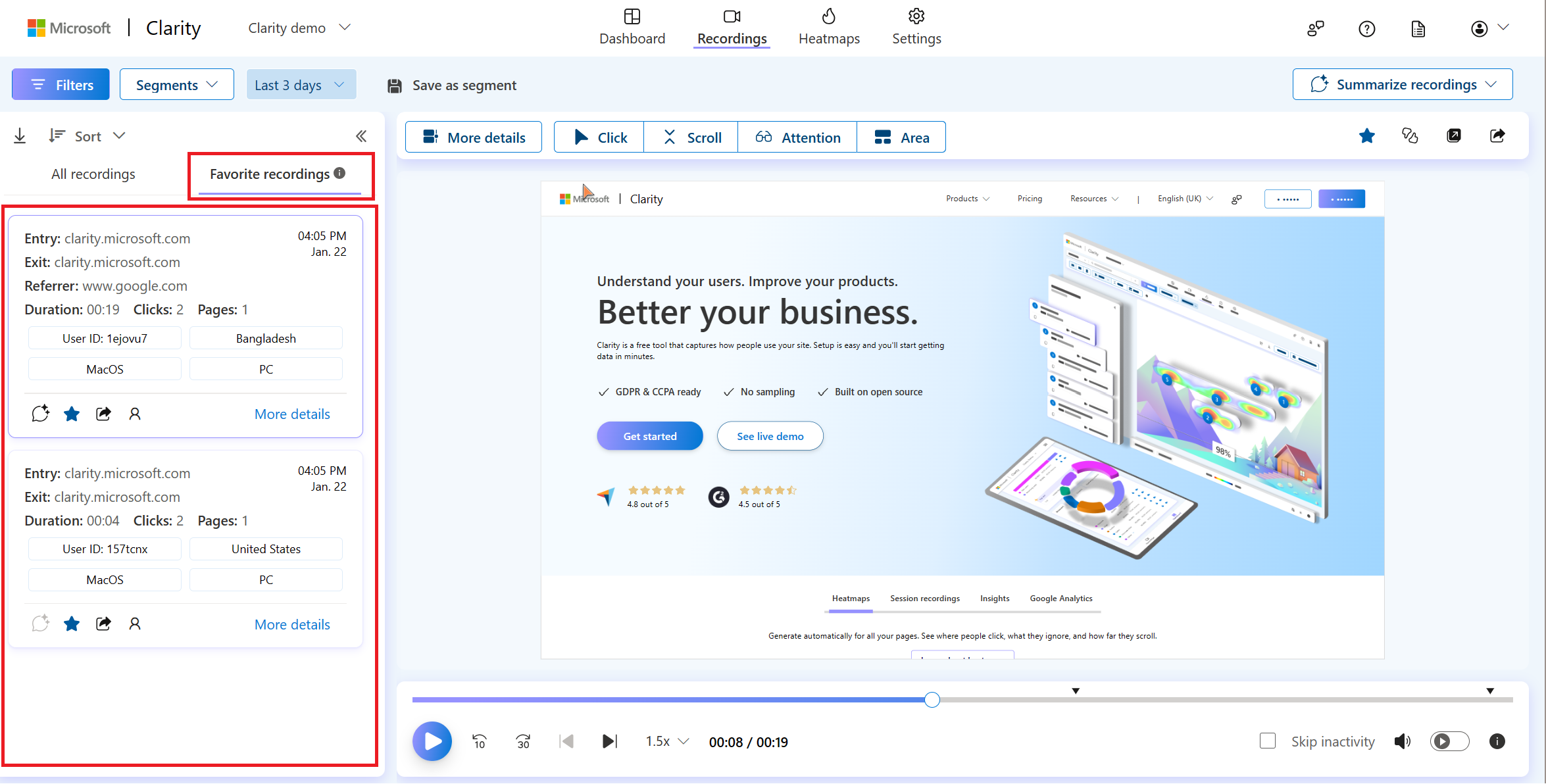Mute the recording audio
The height and width of the screenshot is (784, 1546).
1403,741
